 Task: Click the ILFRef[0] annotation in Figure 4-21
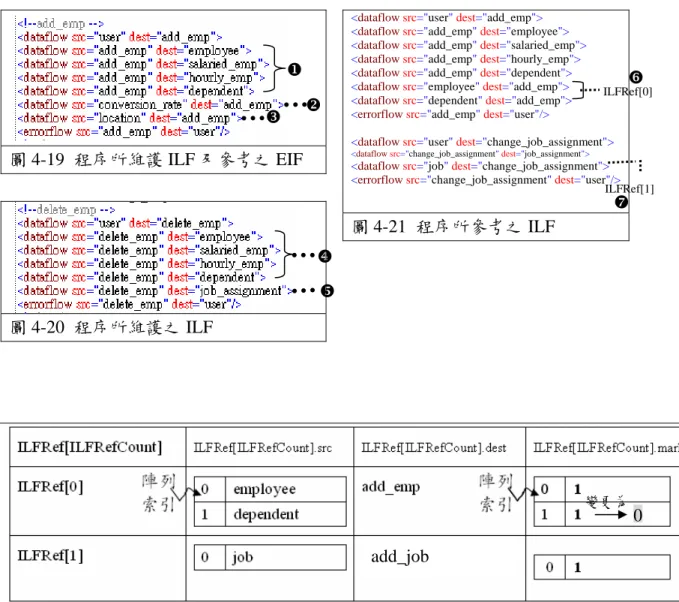click(x=627, y=91)
